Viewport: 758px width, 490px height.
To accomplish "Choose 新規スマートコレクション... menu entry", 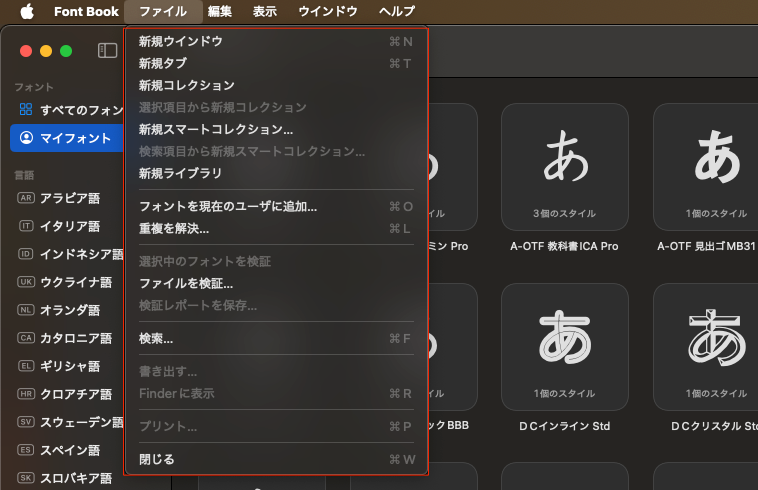I will tap(216, 129).
